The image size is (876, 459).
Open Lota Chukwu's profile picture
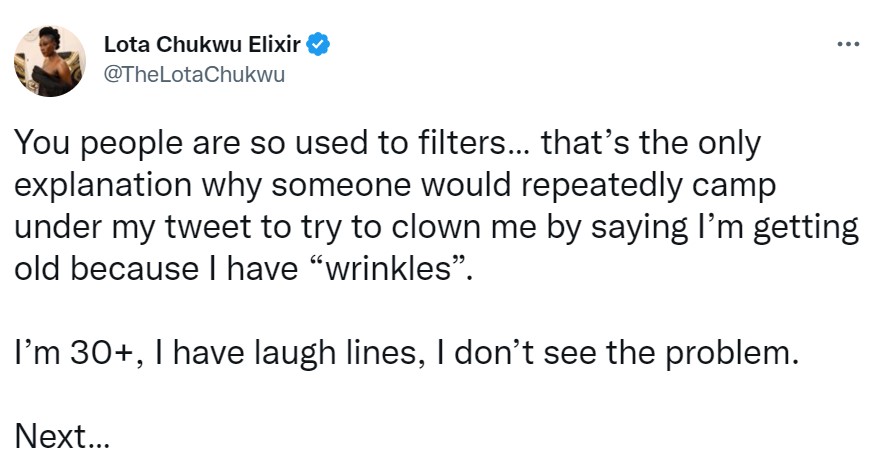tap(49, 61)
